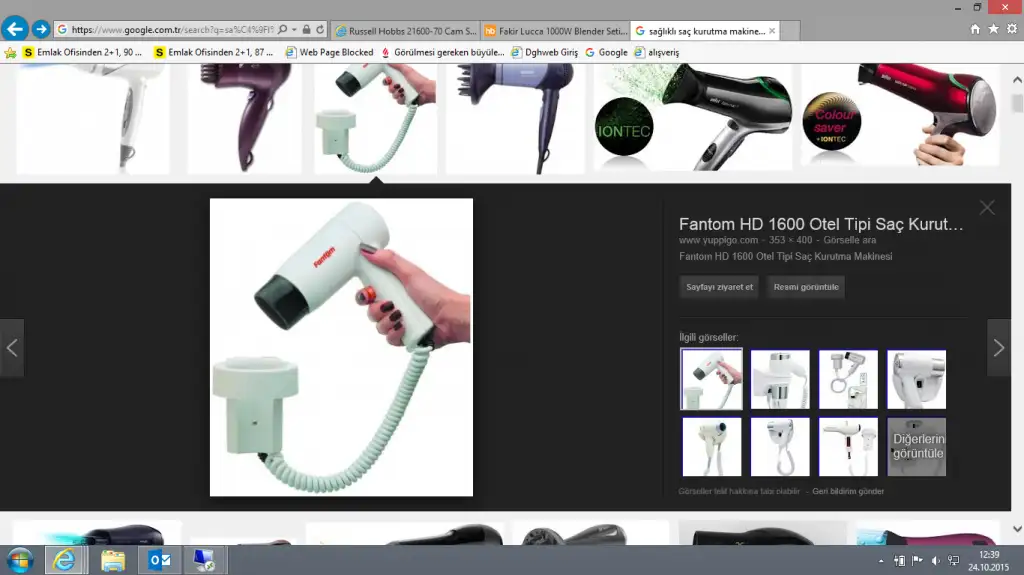The image size is (1024, 575).
Task: Click the 'Resmi görüntüle' button
Action: coord(806,287)
